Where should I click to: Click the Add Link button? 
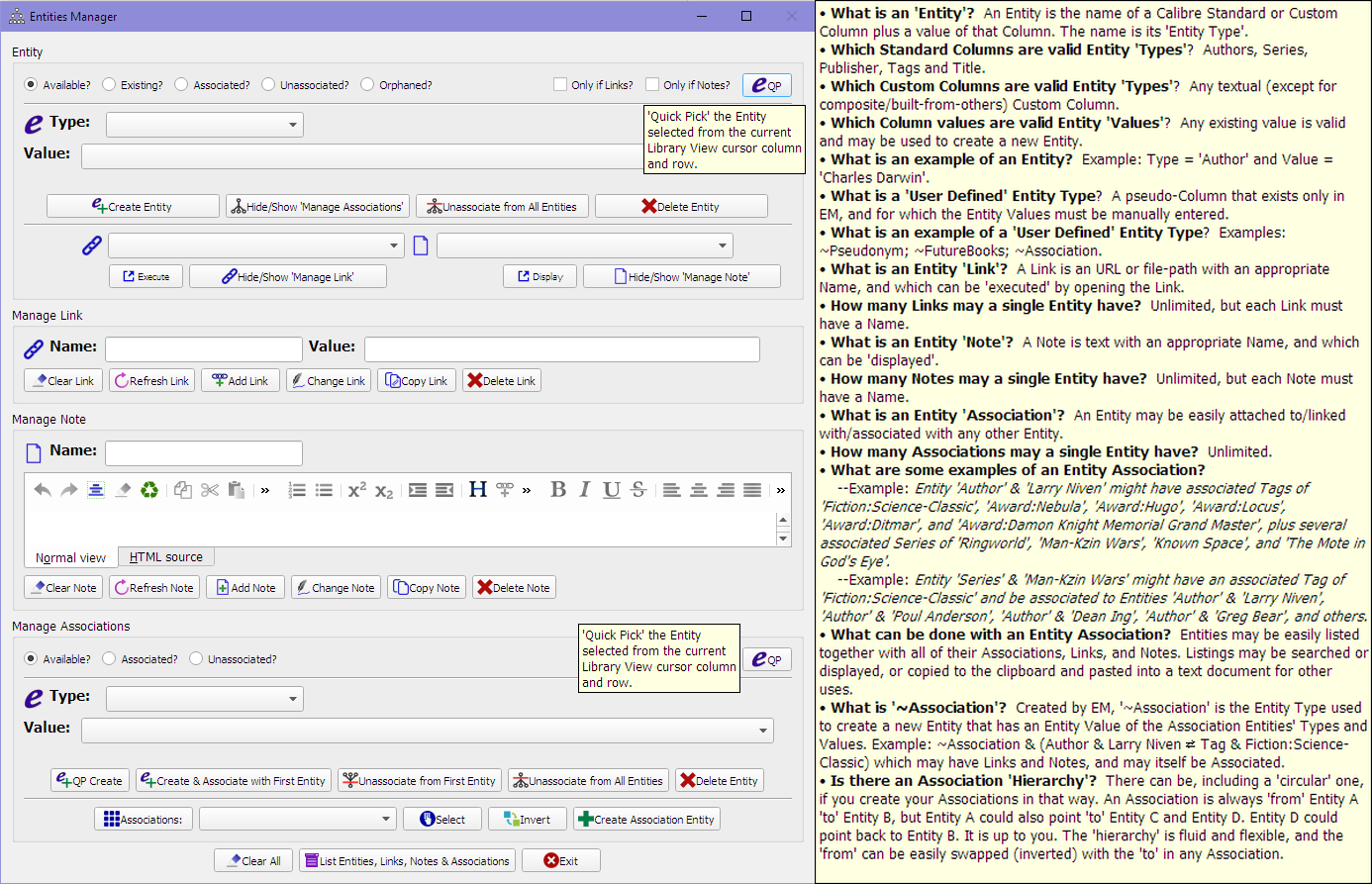(241, 380)
